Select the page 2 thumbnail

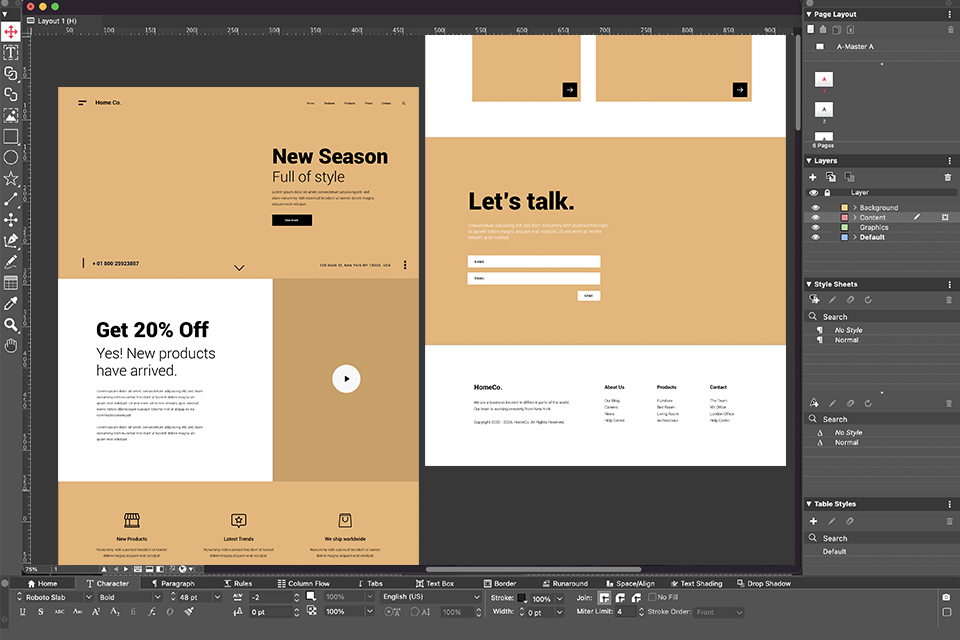point(823,110)
